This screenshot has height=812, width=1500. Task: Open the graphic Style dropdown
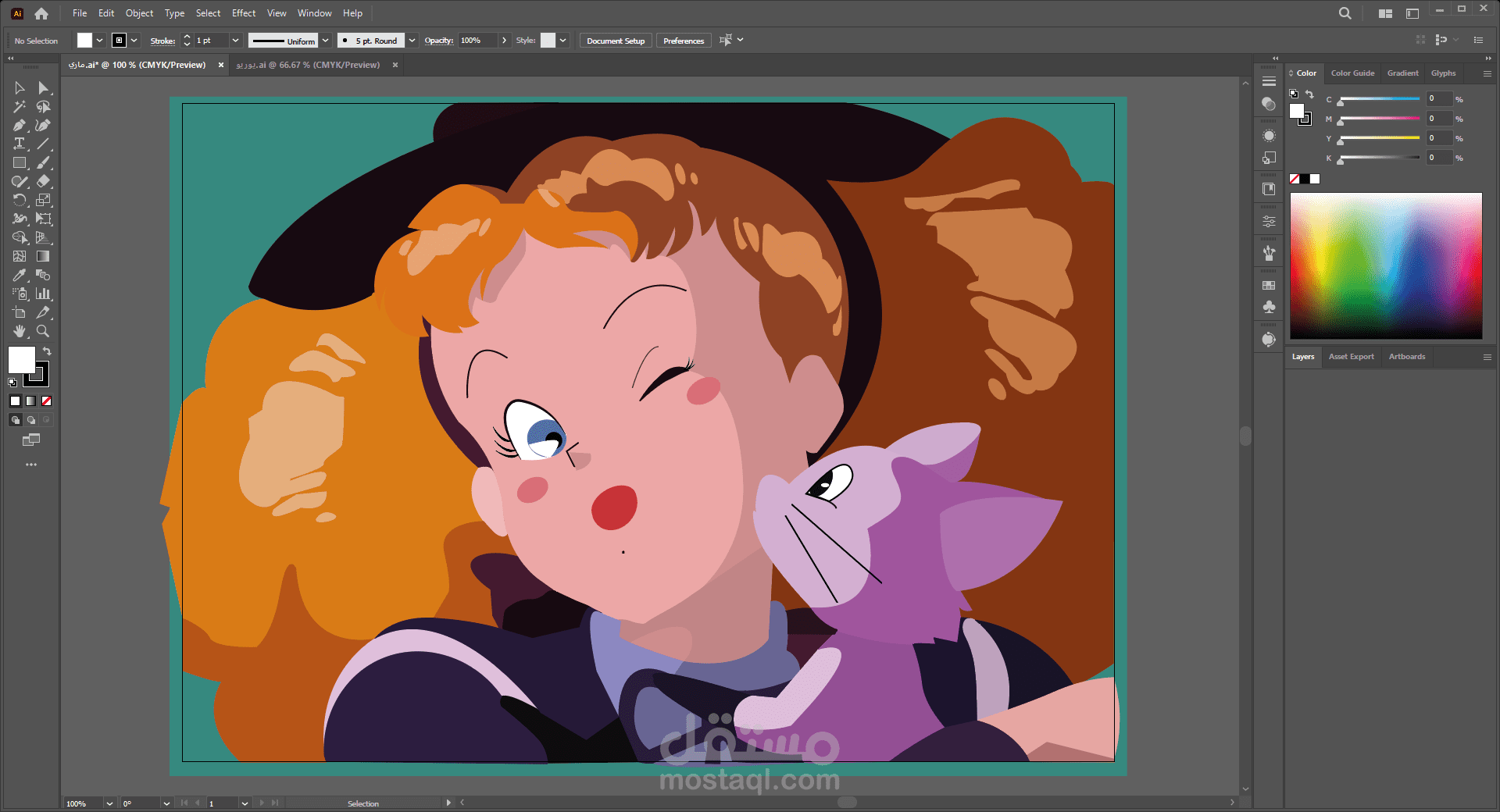coord(563,41)
